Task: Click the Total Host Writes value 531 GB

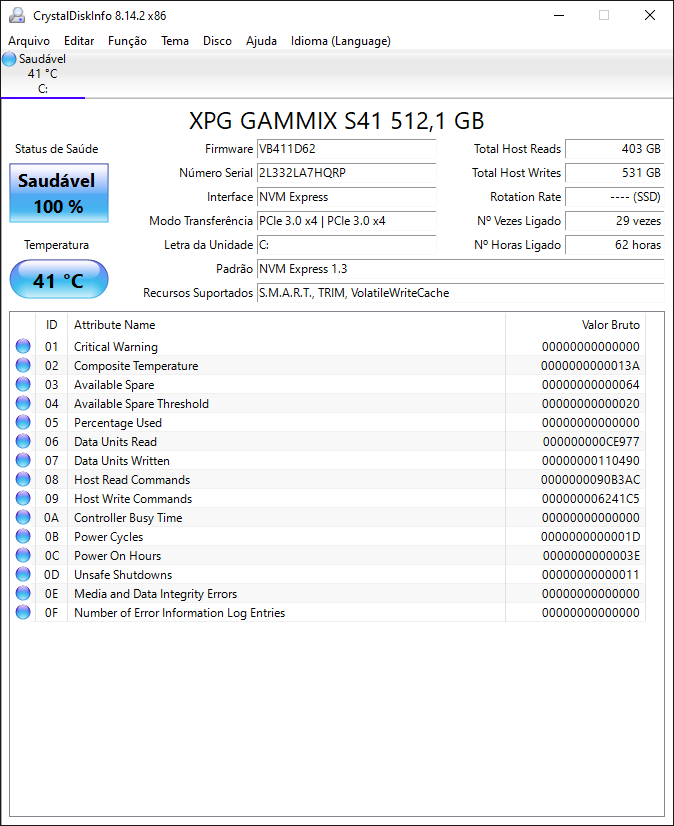Action: click(614, 173)
